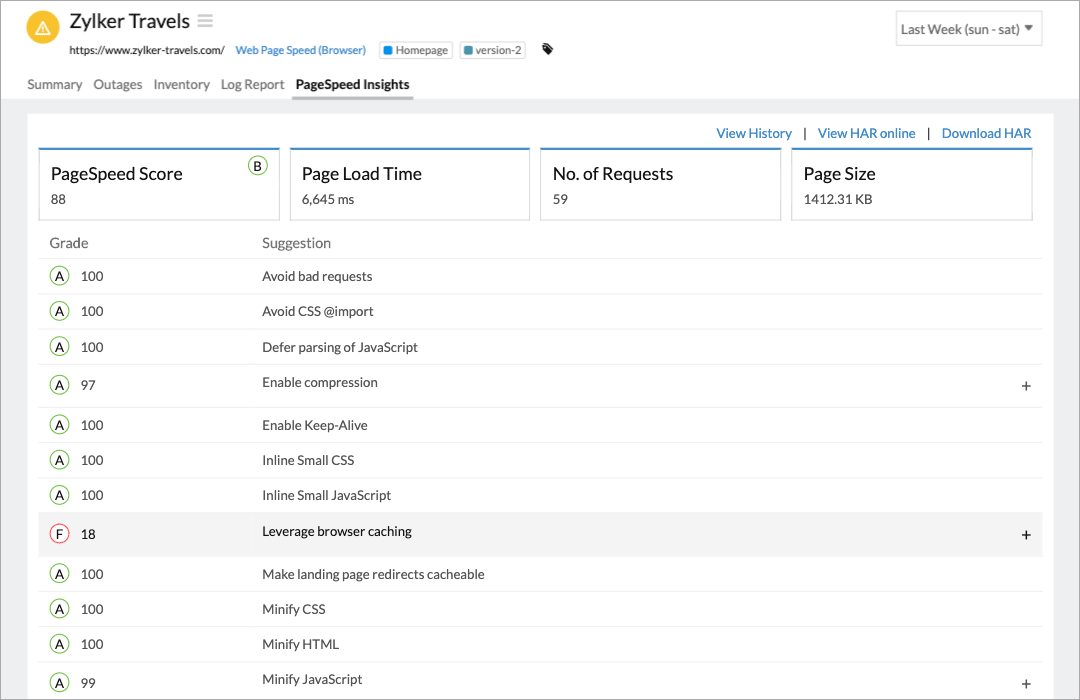Select the Homepage tag chip
The height and width of the screenshot is (700, 1080).
415,49
